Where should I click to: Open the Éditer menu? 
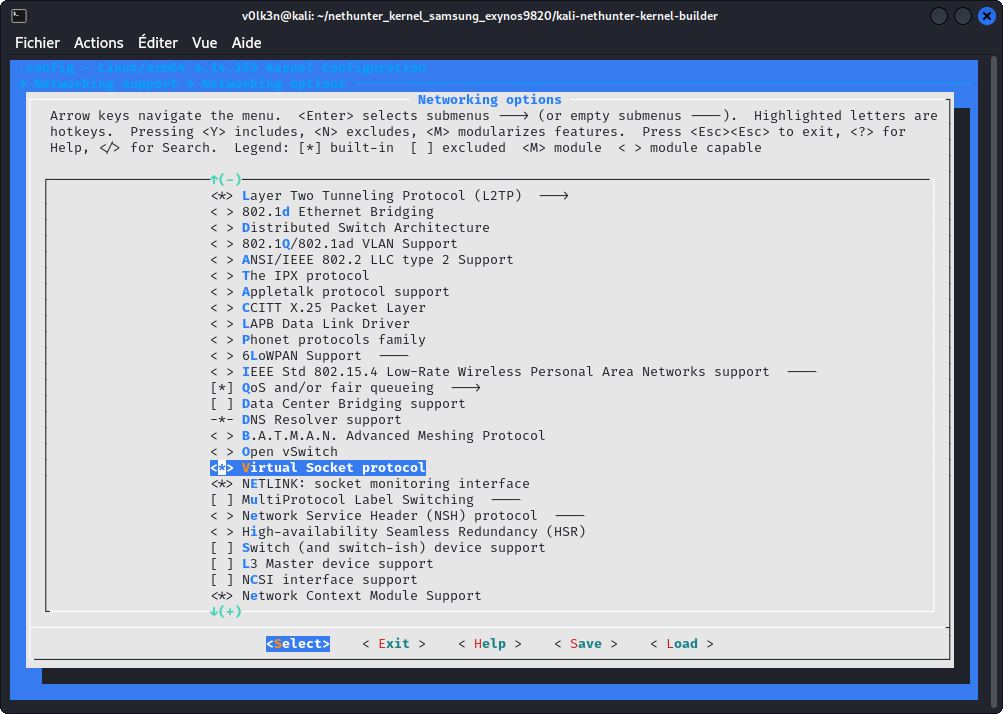(158, 43)
